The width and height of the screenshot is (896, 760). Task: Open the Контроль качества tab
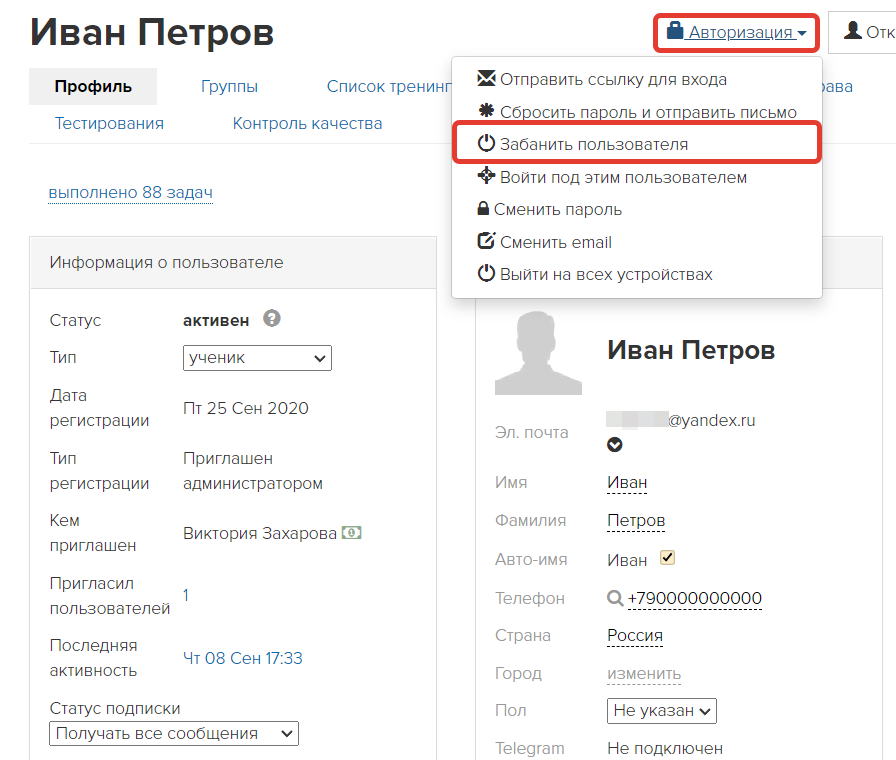[x=307, y=123]
